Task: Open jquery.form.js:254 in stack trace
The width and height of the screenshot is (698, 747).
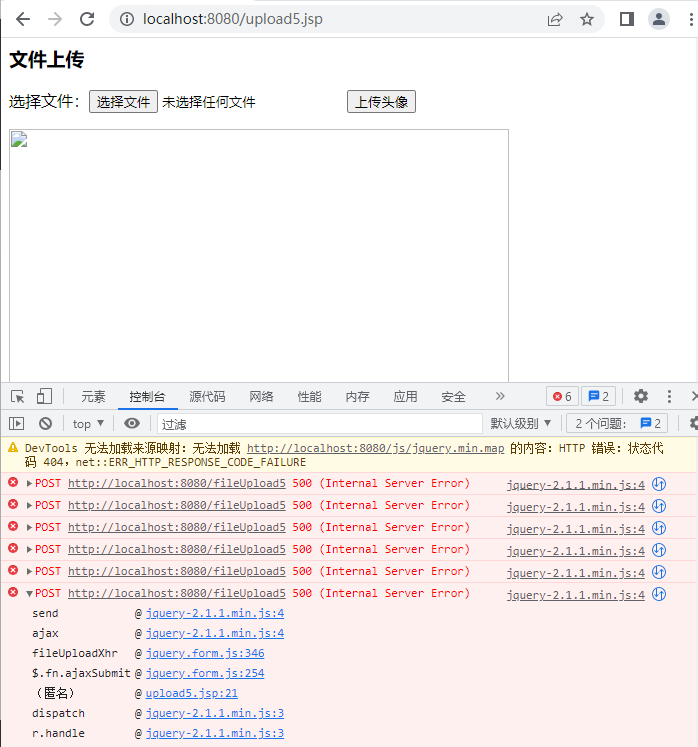Action: (x=205, y=673)
